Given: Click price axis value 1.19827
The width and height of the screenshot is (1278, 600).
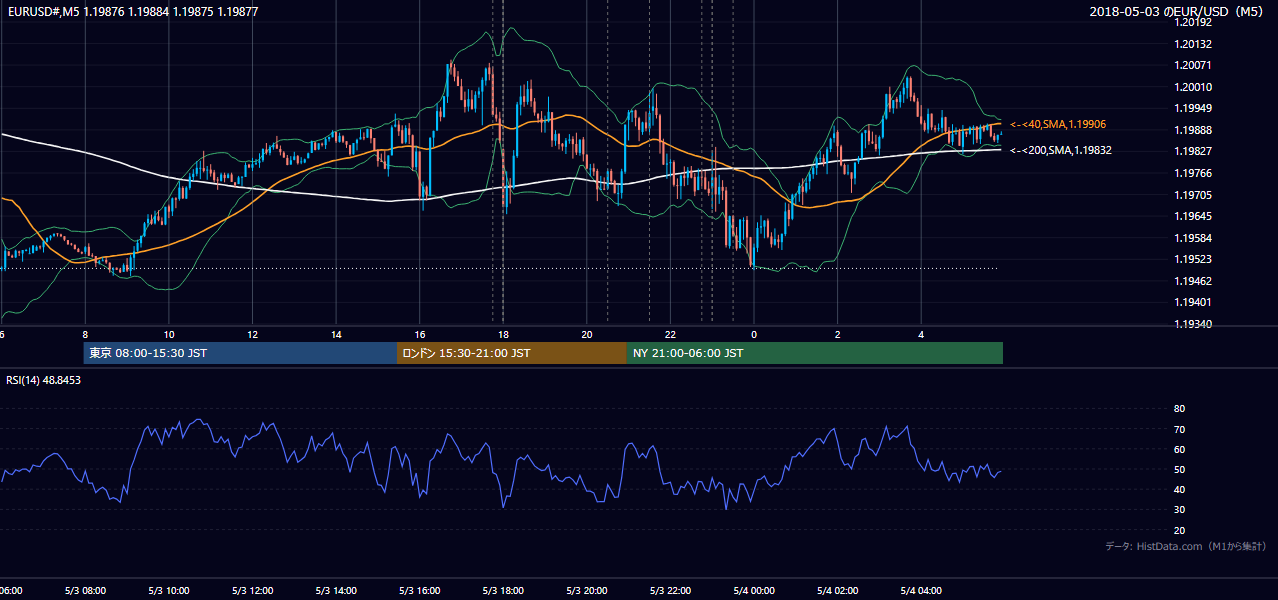Looking at the screenshot, I should [1194, 151].
